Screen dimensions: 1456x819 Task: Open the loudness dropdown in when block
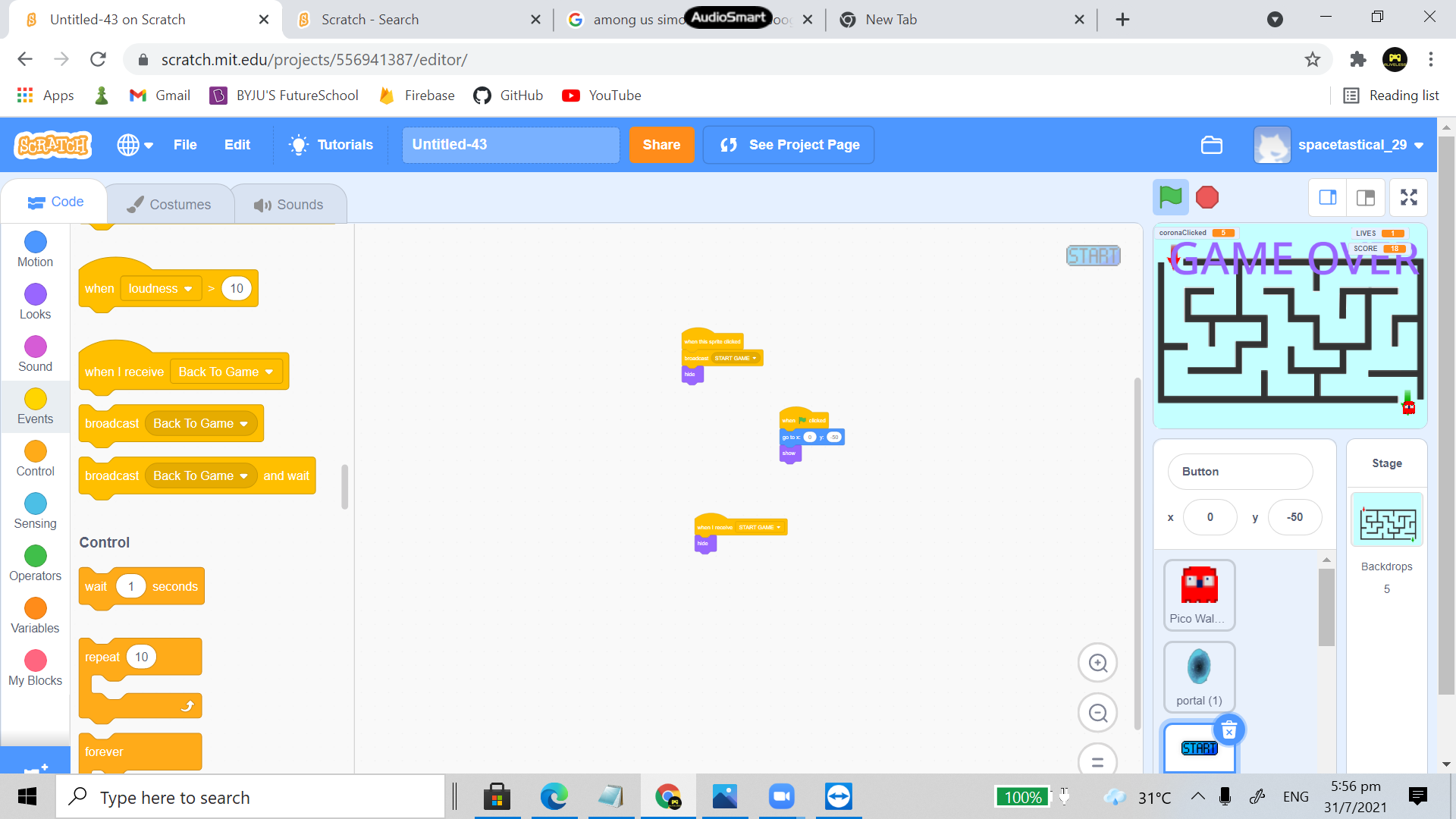point(161,289)
